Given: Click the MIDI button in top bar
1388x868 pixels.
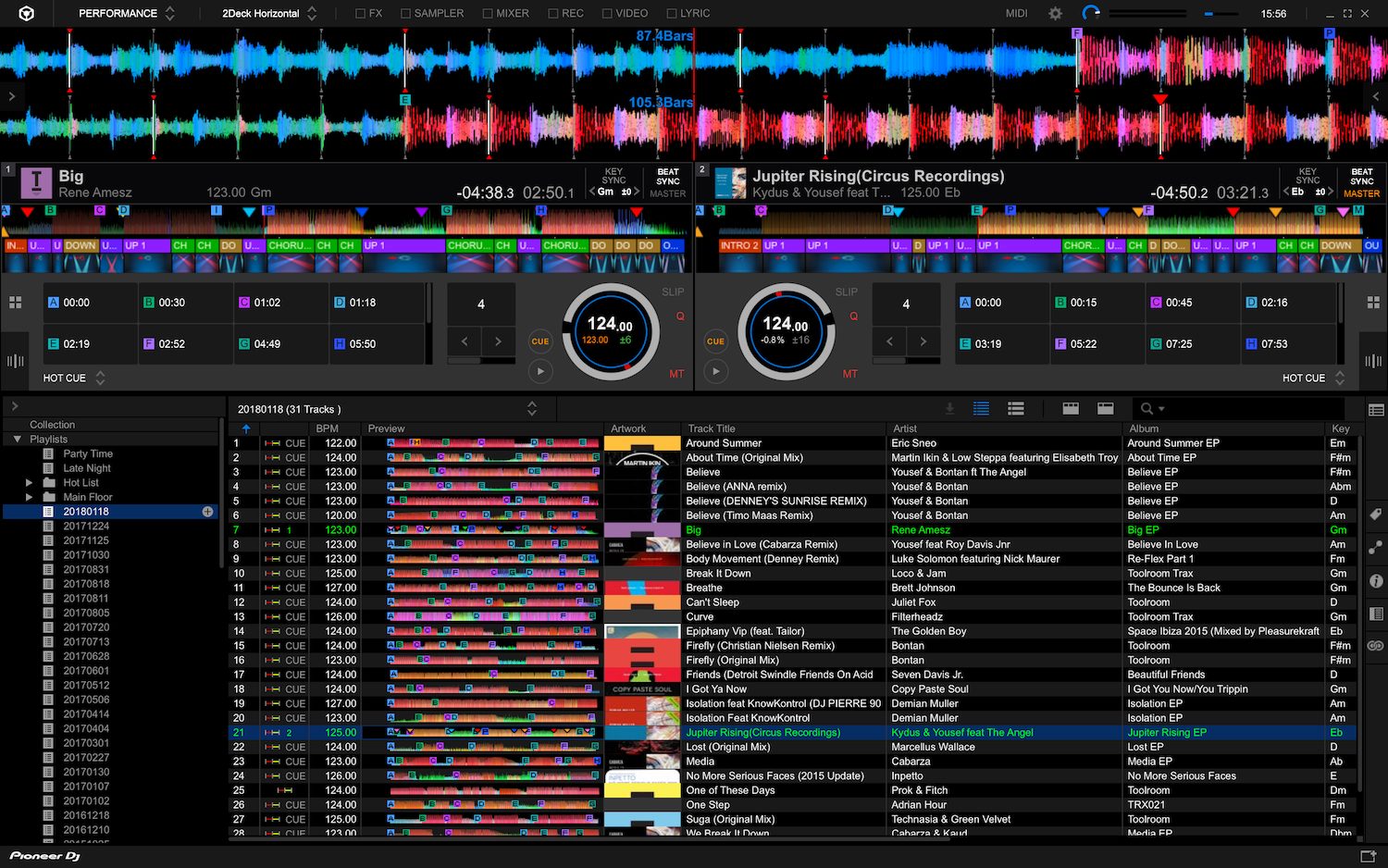Looking at the screenshot, I should tap(1017, 14).
